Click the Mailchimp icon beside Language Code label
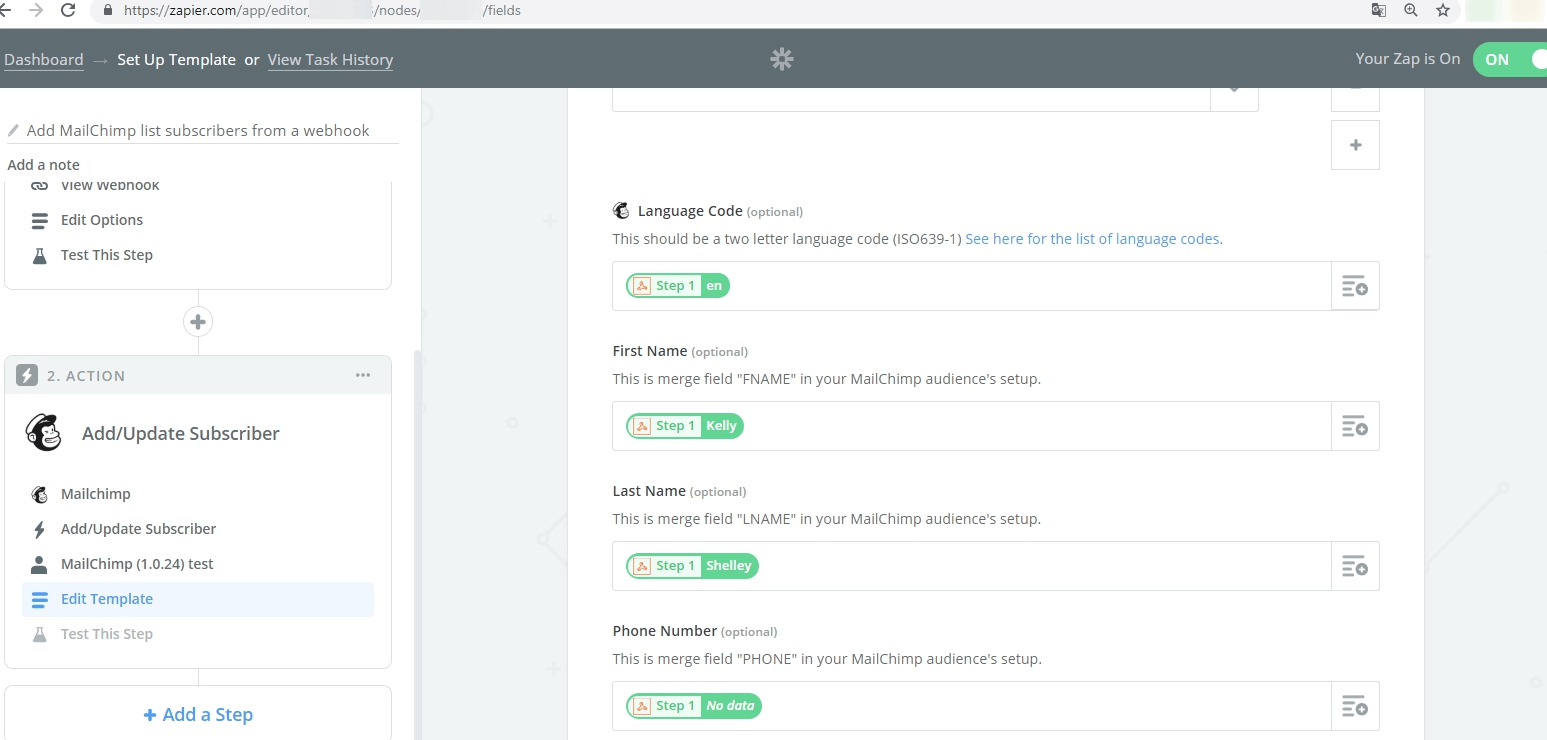This screenshot has height=740, width=1547. pos(621,211)
